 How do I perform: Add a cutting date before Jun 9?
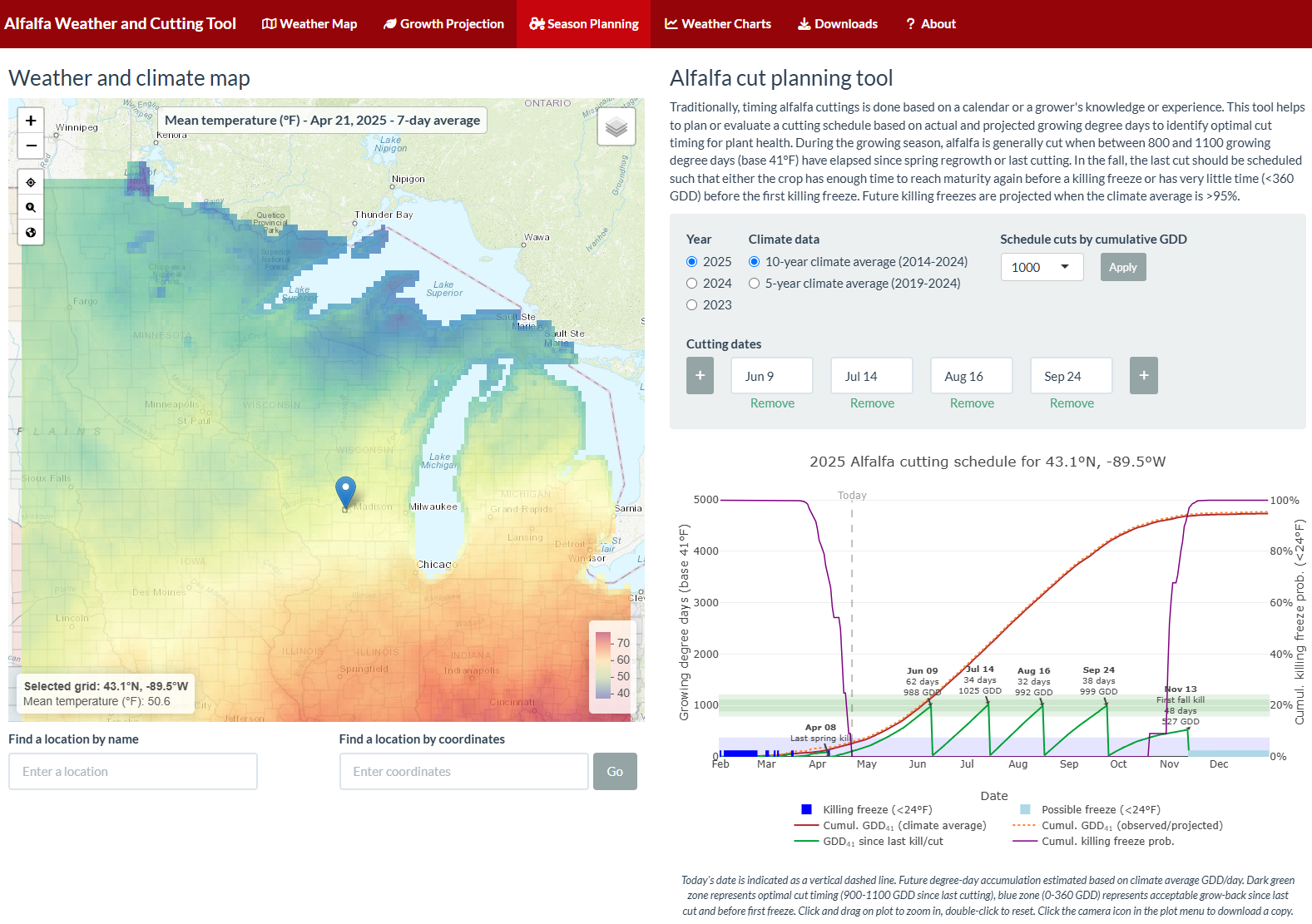coord(700,376)
